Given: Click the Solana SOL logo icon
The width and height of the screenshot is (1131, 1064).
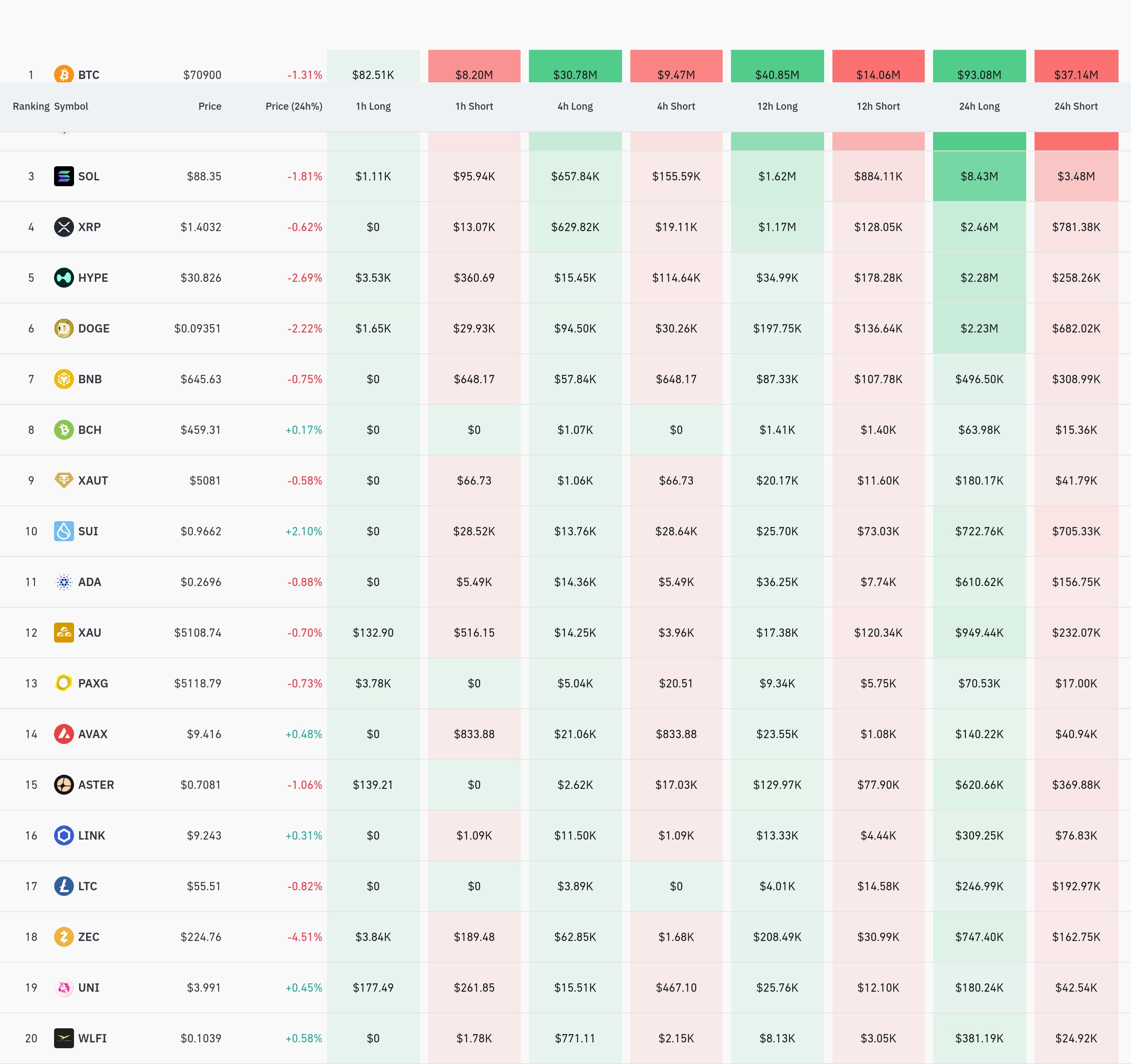Looking at the screenshot, I should click(64, 176).
